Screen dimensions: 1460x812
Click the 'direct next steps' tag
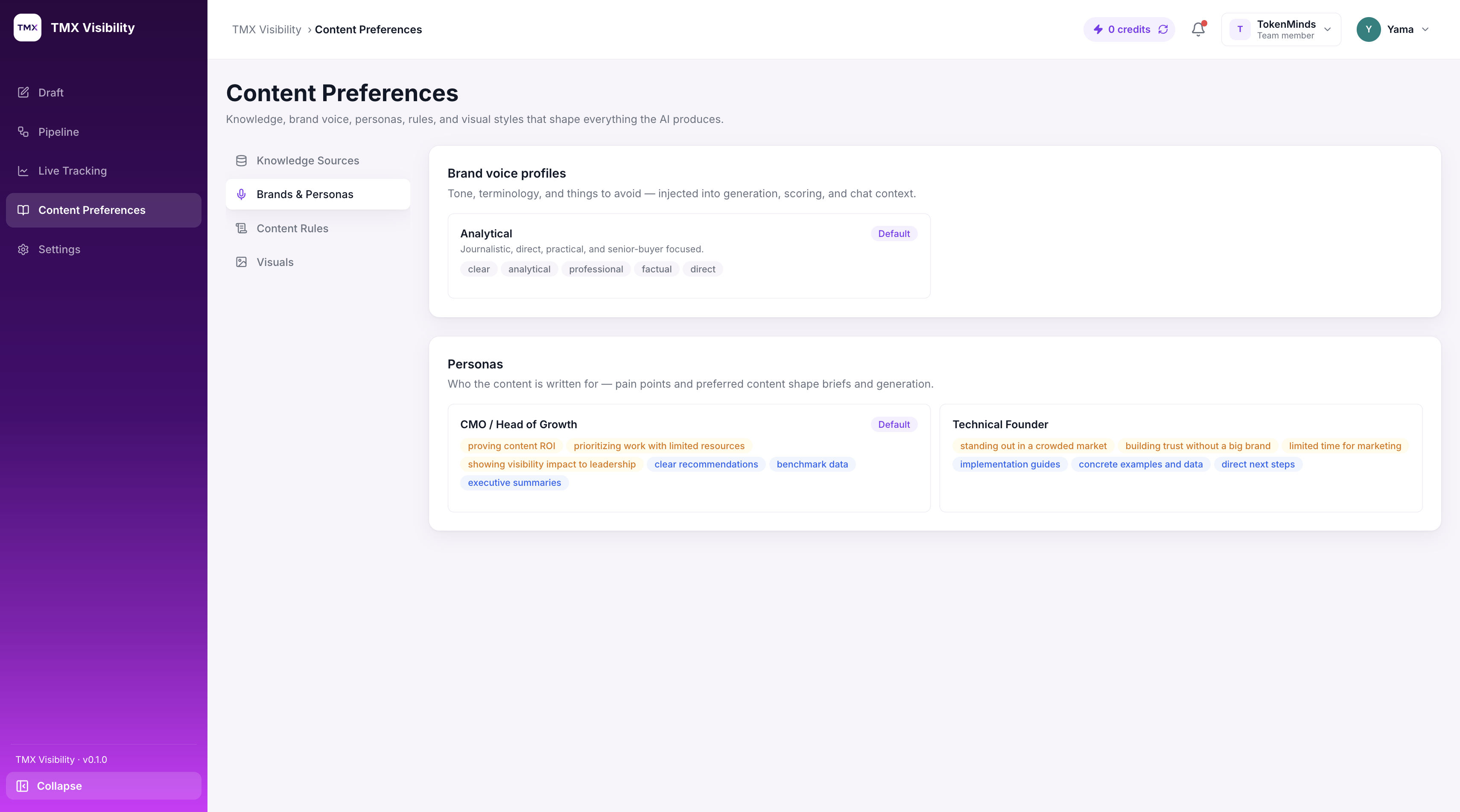(1258, 464)
